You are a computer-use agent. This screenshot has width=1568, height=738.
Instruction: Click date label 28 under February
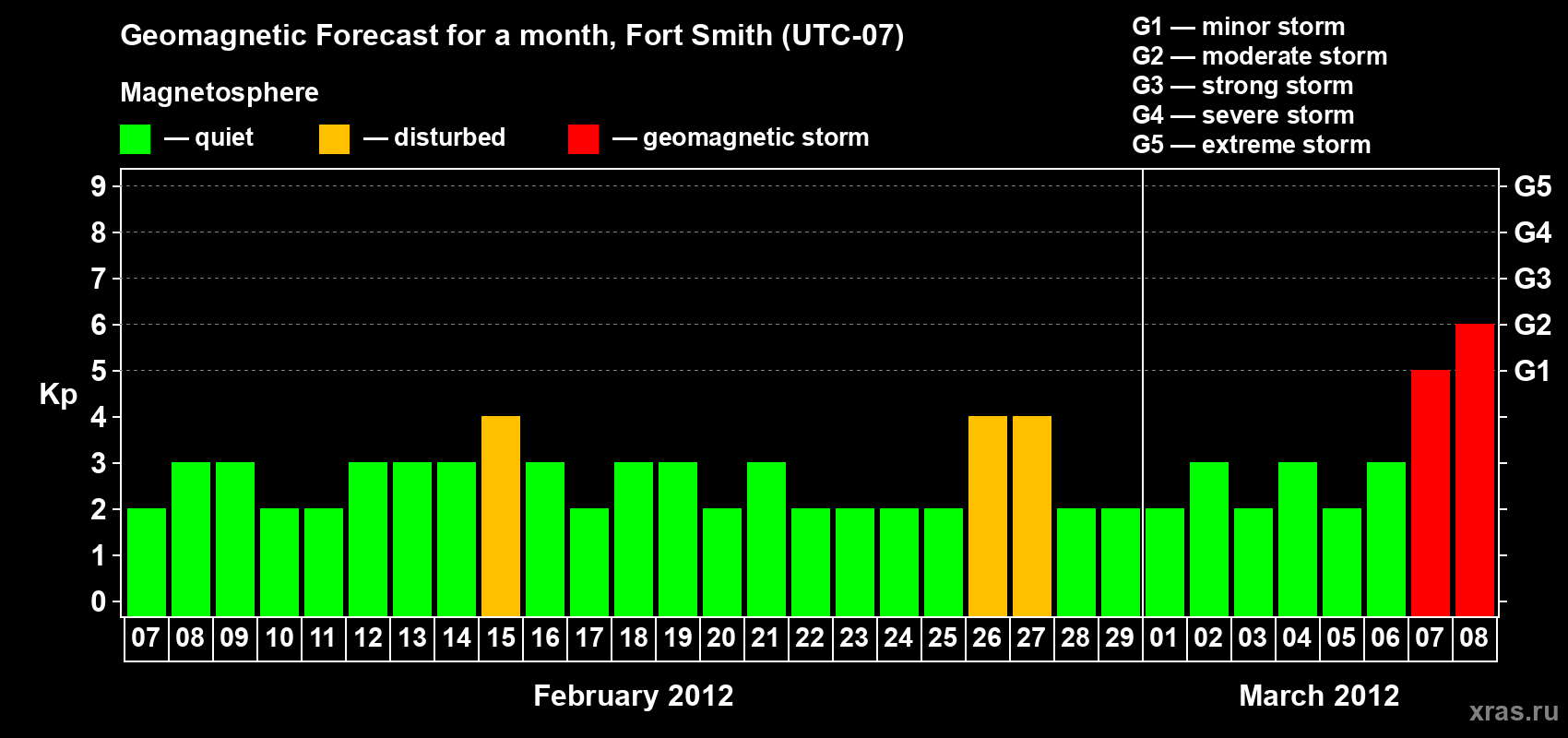click(x=1075, y=637)
